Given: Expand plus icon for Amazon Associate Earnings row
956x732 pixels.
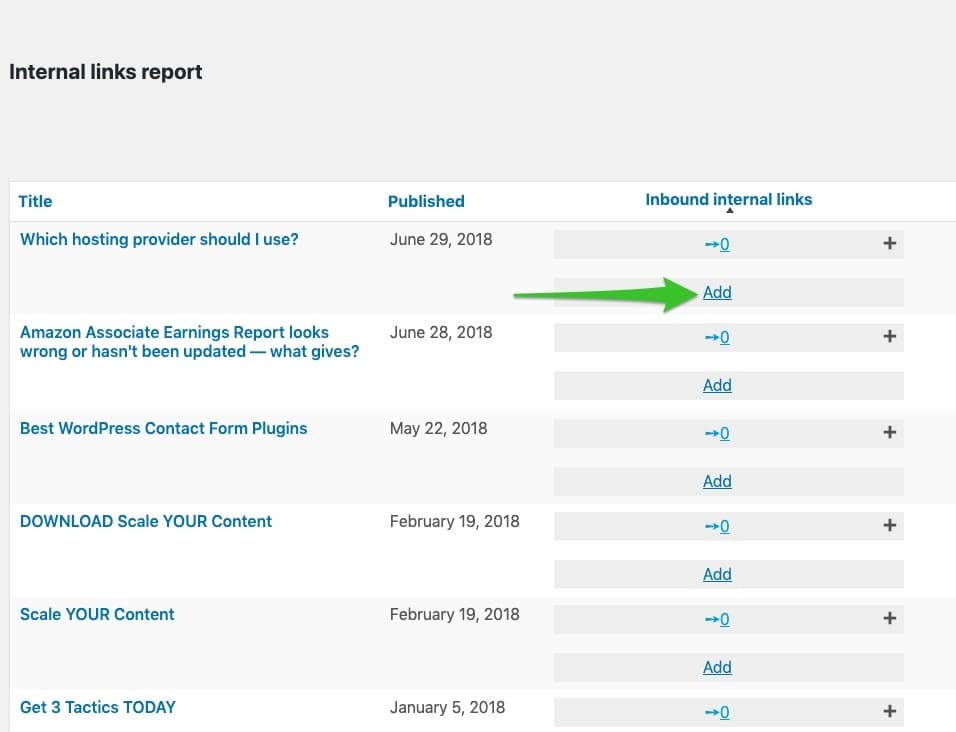Looking at the screenshot, I should point(890,336).
